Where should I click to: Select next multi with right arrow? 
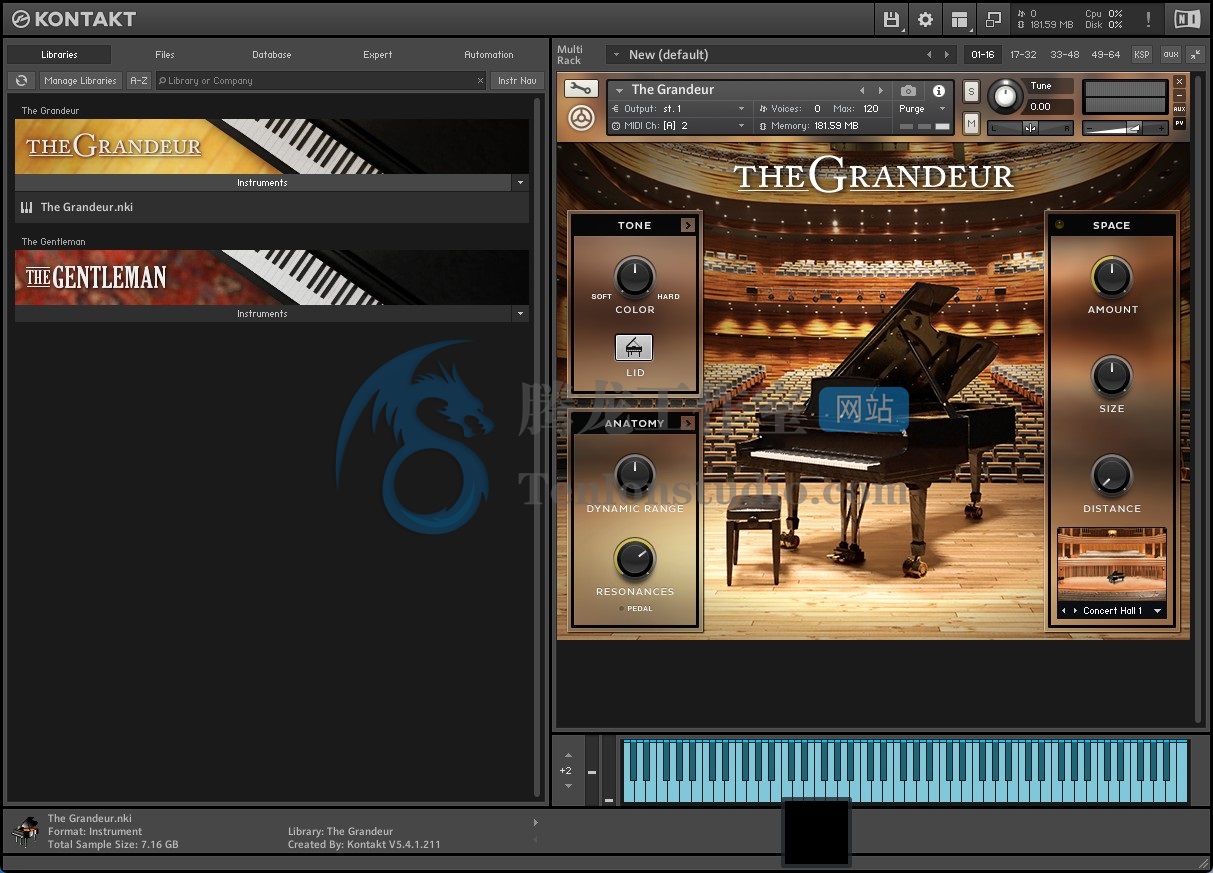tap(947, 55)
